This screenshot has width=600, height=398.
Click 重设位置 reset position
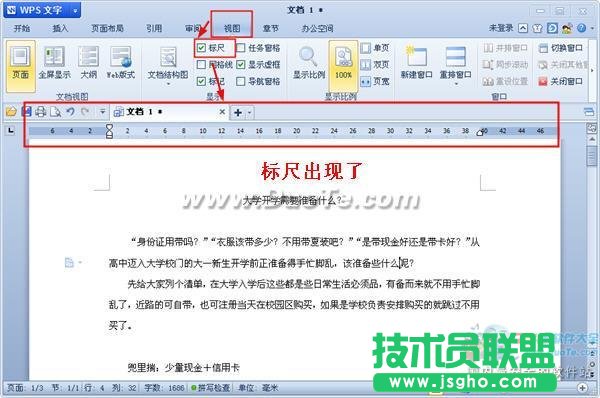pyautogui.click(x=505, y=81)
